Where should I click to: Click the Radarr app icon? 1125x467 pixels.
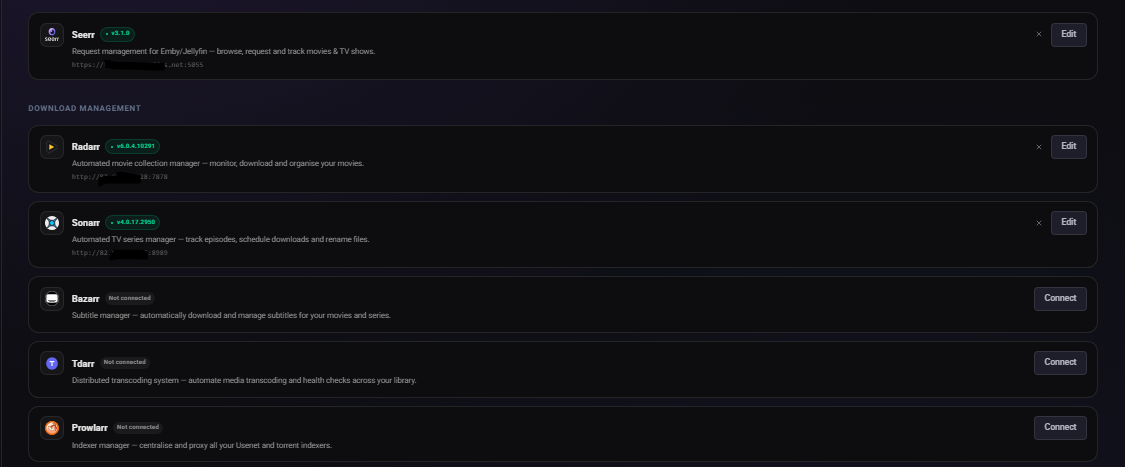coord(52,147)
